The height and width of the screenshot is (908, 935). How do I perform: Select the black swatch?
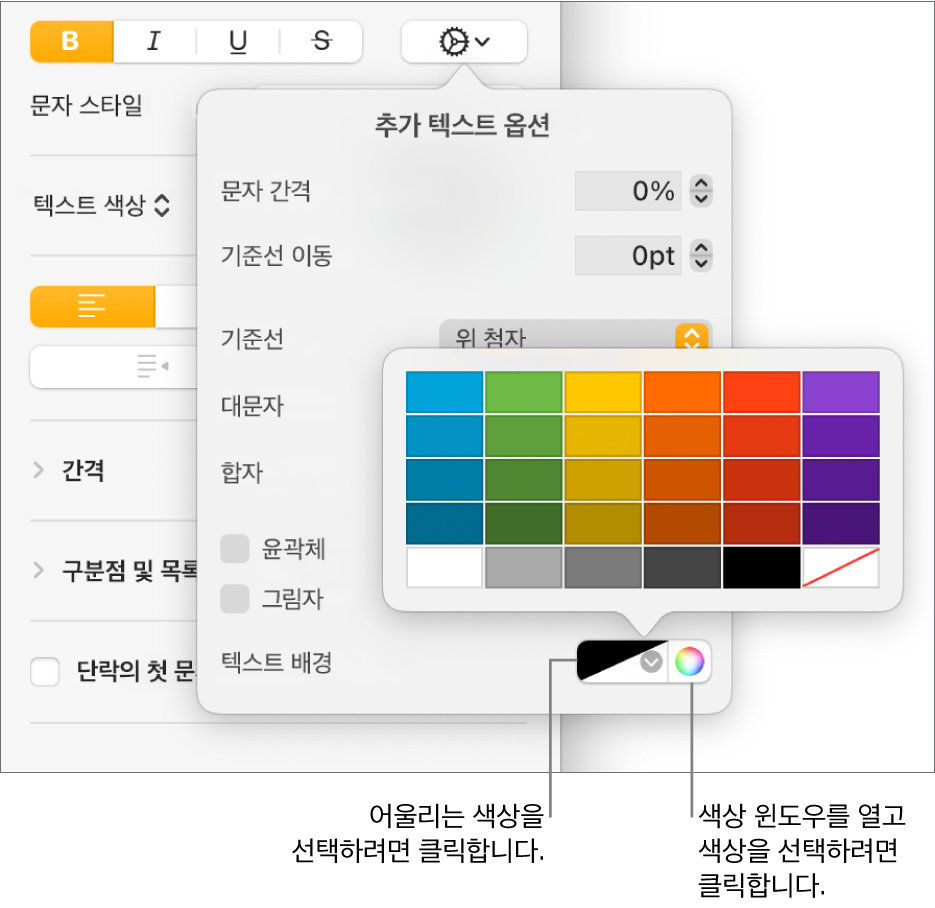click(x=761, y=568)
